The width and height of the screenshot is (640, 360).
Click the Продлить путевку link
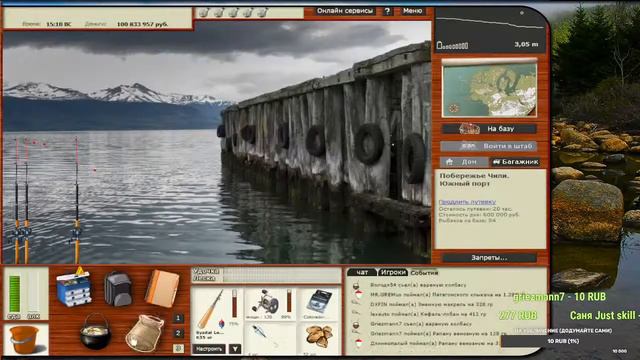tap(467, 202)
